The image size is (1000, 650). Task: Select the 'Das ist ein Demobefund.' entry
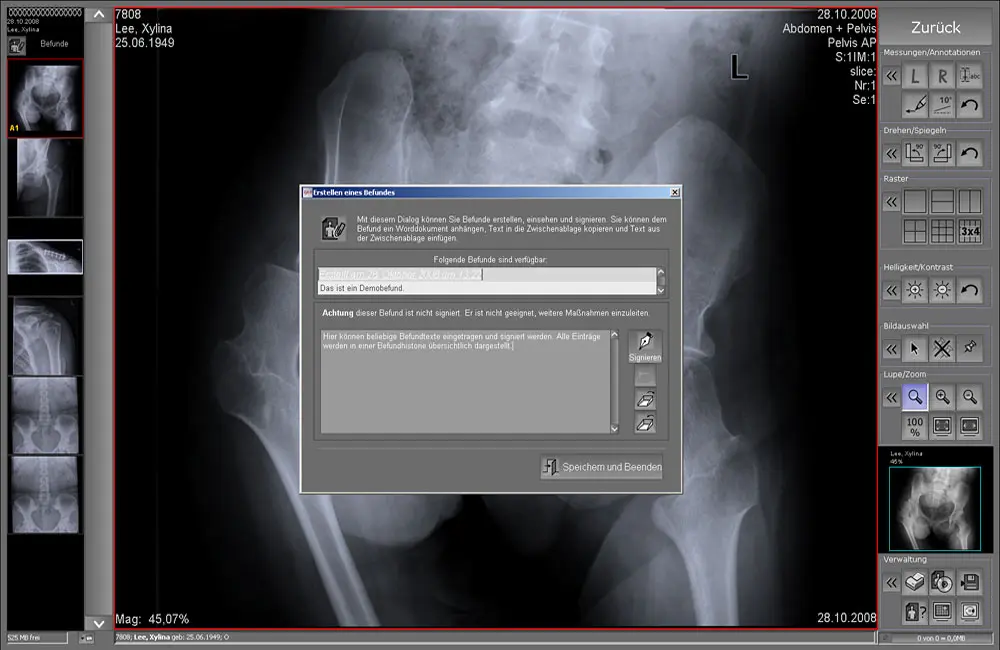486,288
